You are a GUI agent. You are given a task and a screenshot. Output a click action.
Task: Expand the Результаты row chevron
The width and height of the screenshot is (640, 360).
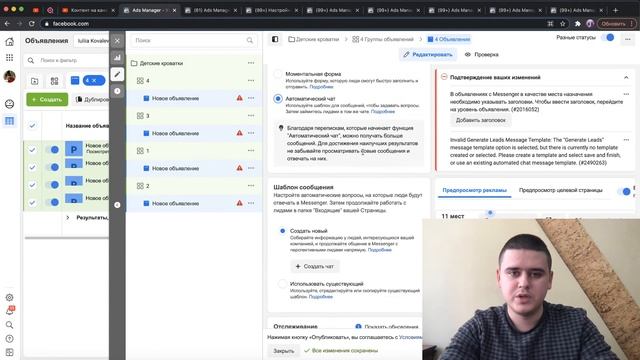click(68, 218)
